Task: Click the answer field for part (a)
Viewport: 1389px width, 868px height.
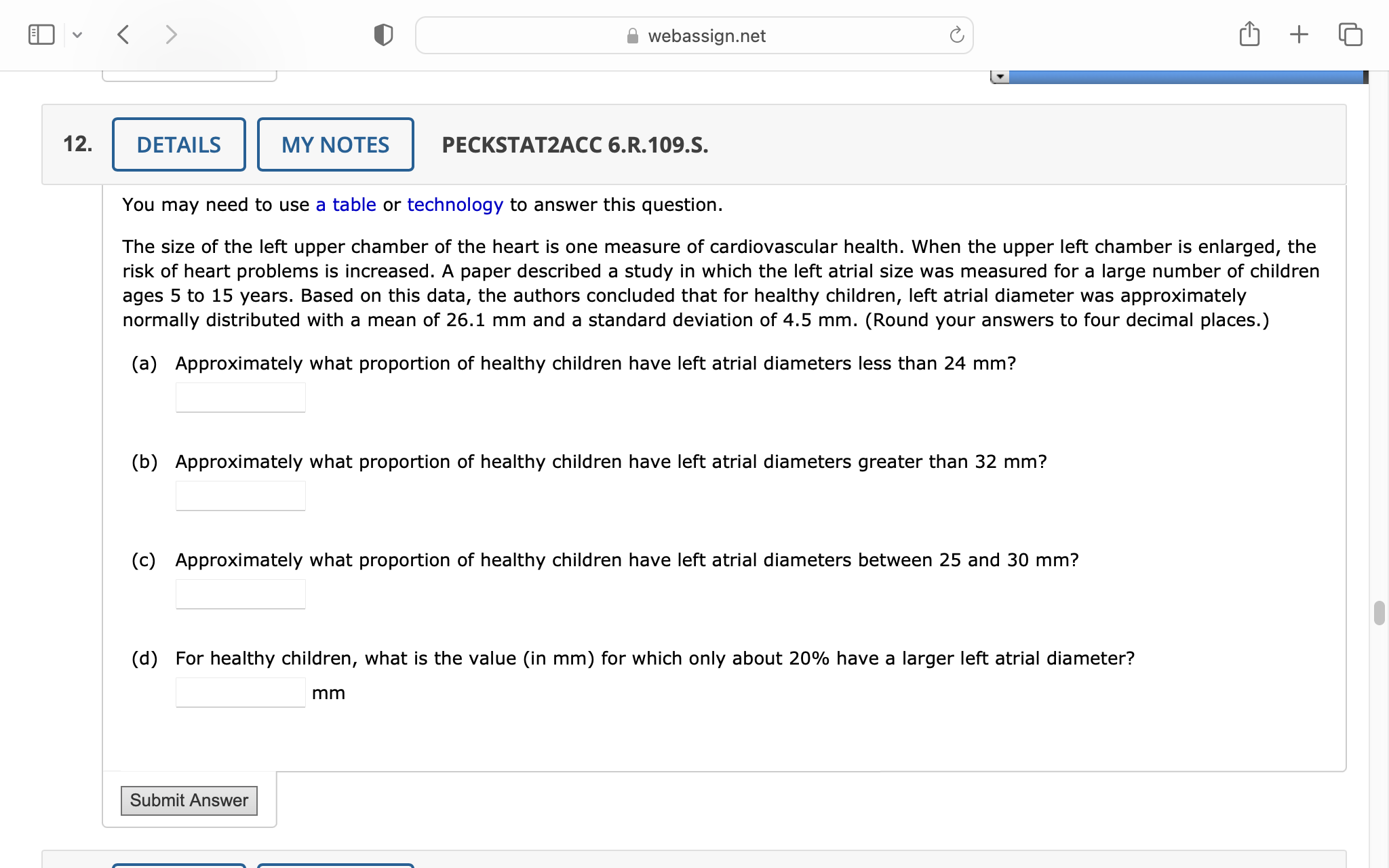Action: (x=240, y=397)
